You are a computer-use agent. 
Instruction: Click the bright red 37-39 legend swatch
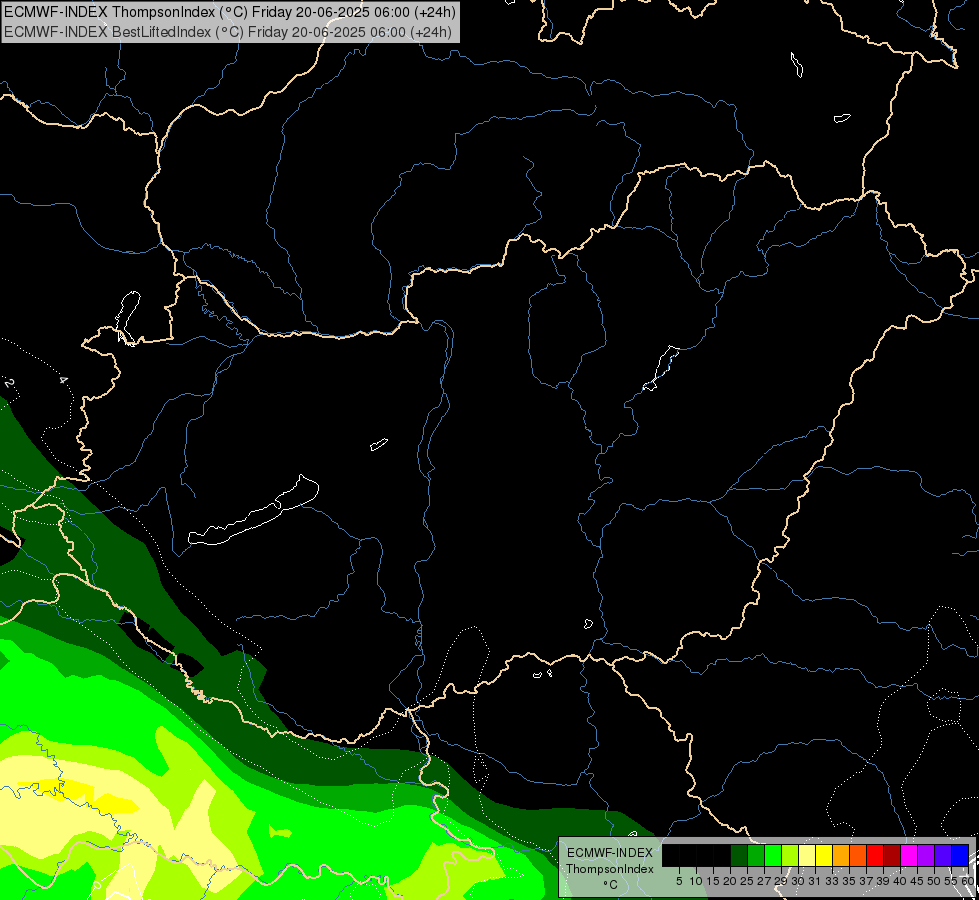(875, 855)
